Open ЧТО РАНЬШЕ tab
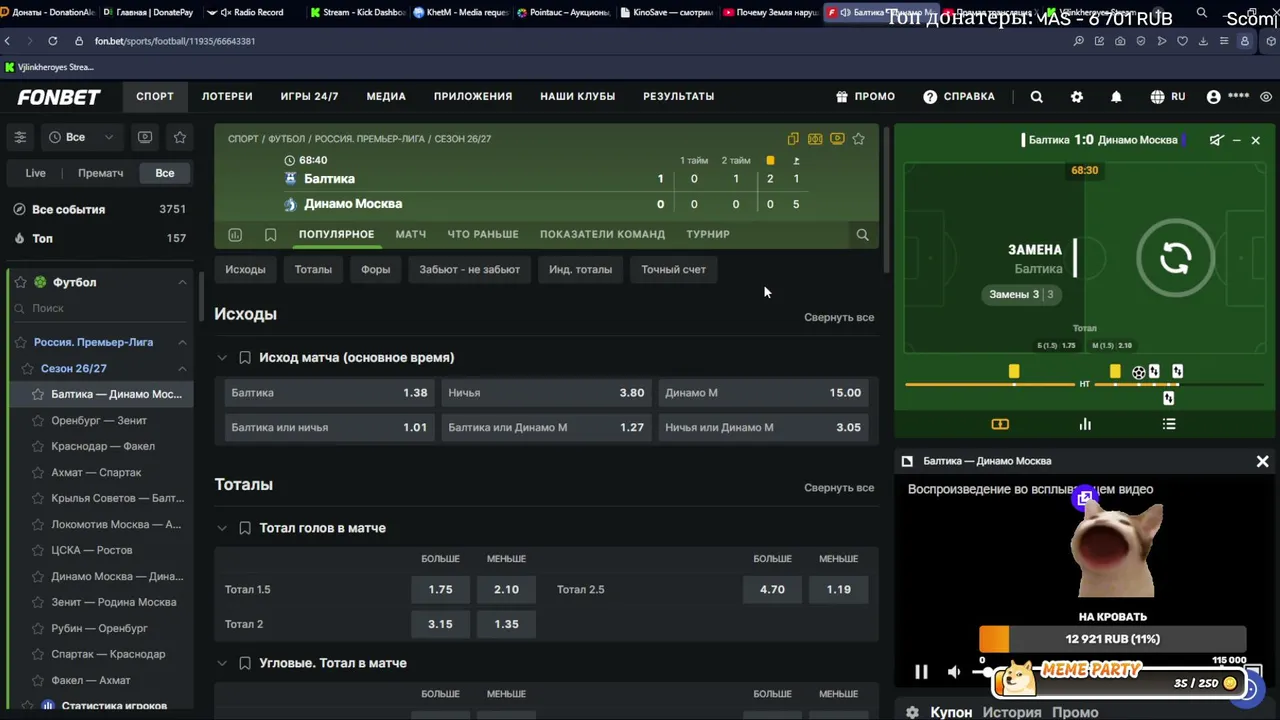This screenshot has width=1280, height=720. coord(483,234)
